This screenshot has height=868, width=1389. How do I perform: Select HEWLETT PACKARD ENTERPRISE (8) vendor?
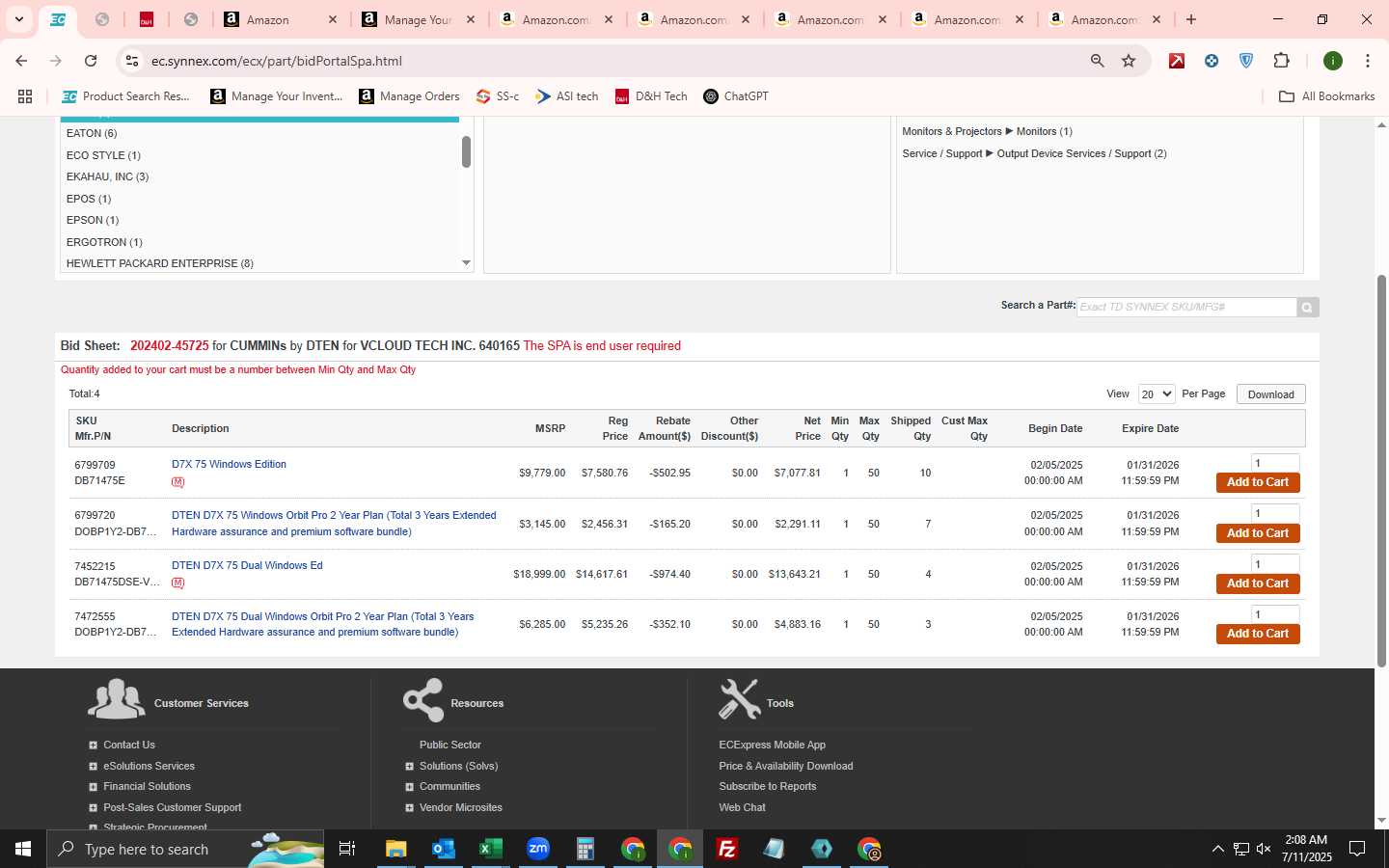click(160, 263)
